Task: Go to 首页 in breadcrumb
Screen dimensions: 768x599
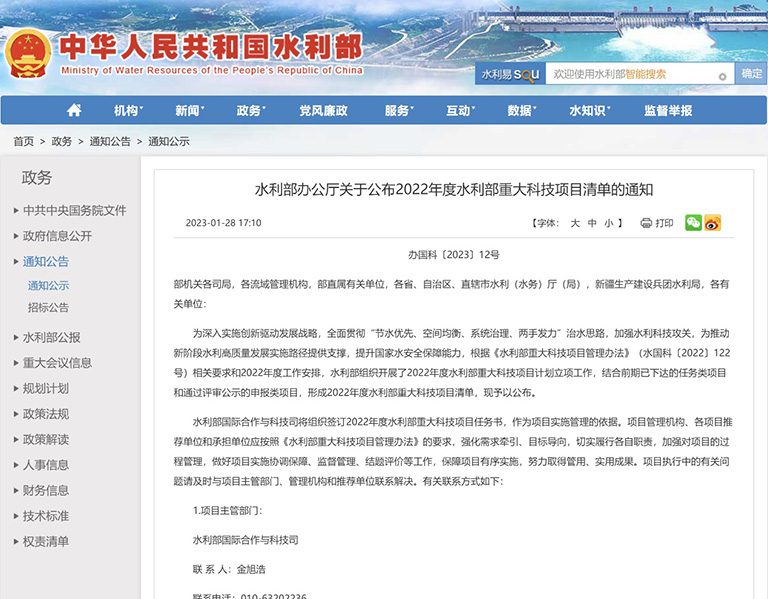Action: [x=24, y=142]
